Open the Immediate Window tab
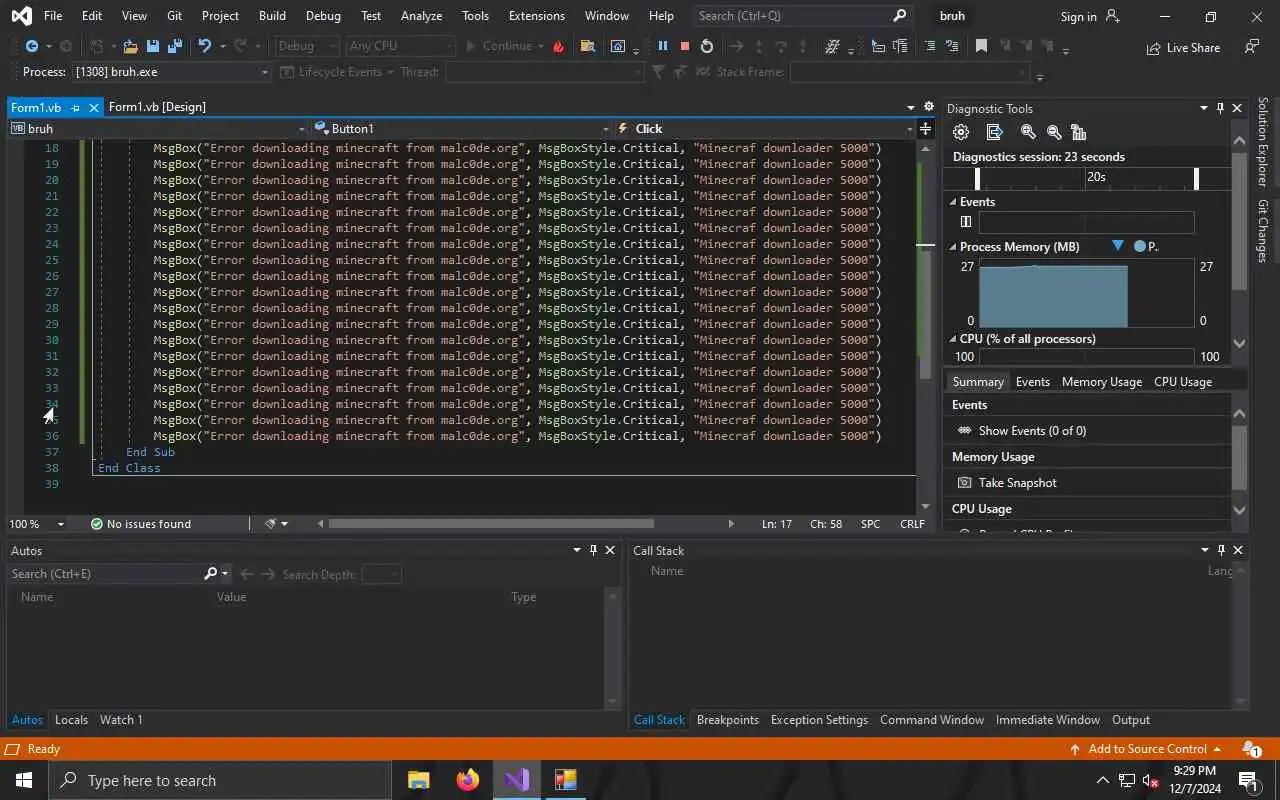 [x=1048, y=720]
